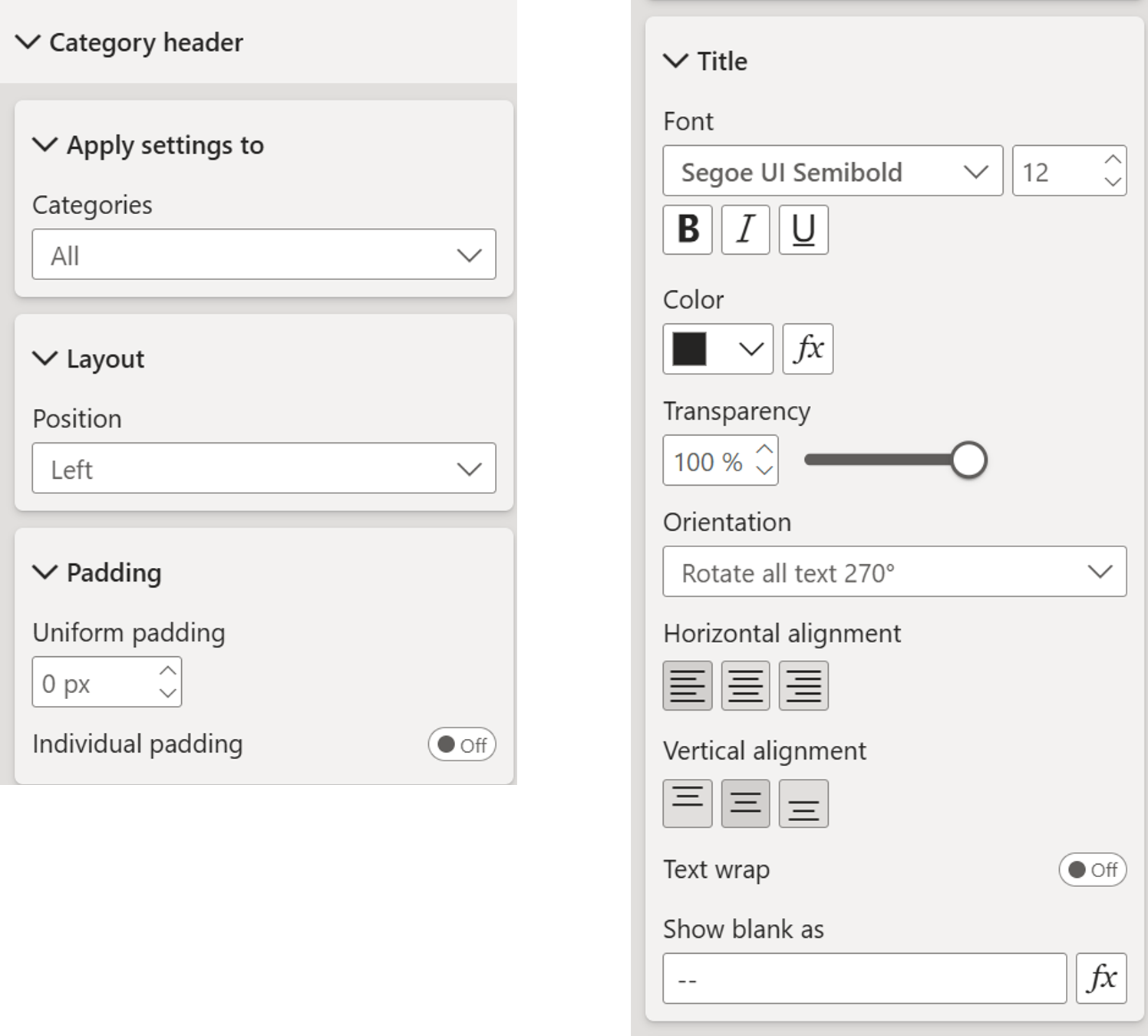Open the Position dropdown showing Left

coord(264,468)
